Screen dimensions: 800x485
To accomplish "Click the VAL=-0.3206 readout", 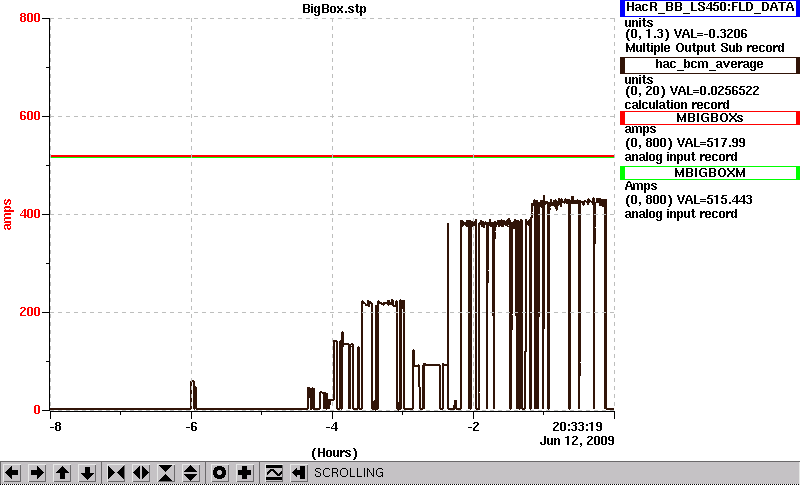I will [711, 34].
